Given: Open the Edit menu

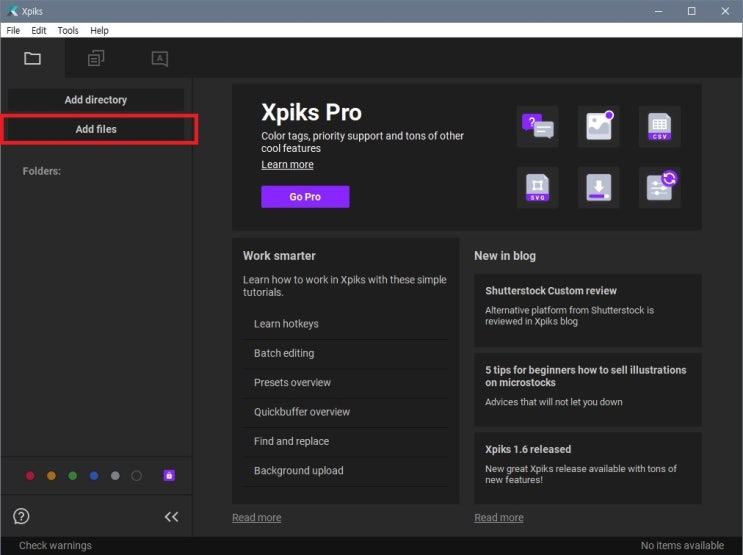Looking at the screenshot, I should (39, 30).
